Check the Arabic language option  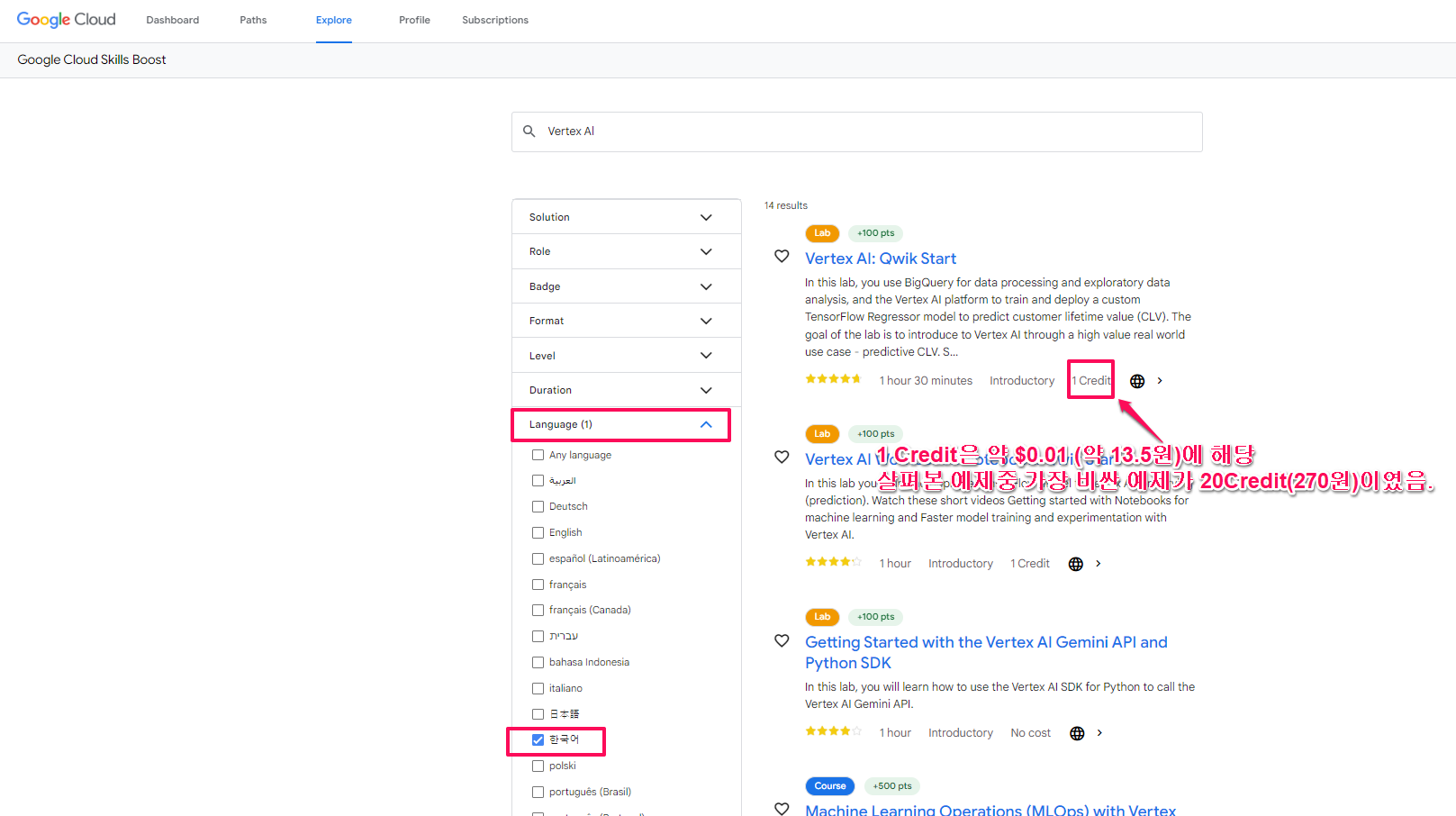(x=538, y=481)
